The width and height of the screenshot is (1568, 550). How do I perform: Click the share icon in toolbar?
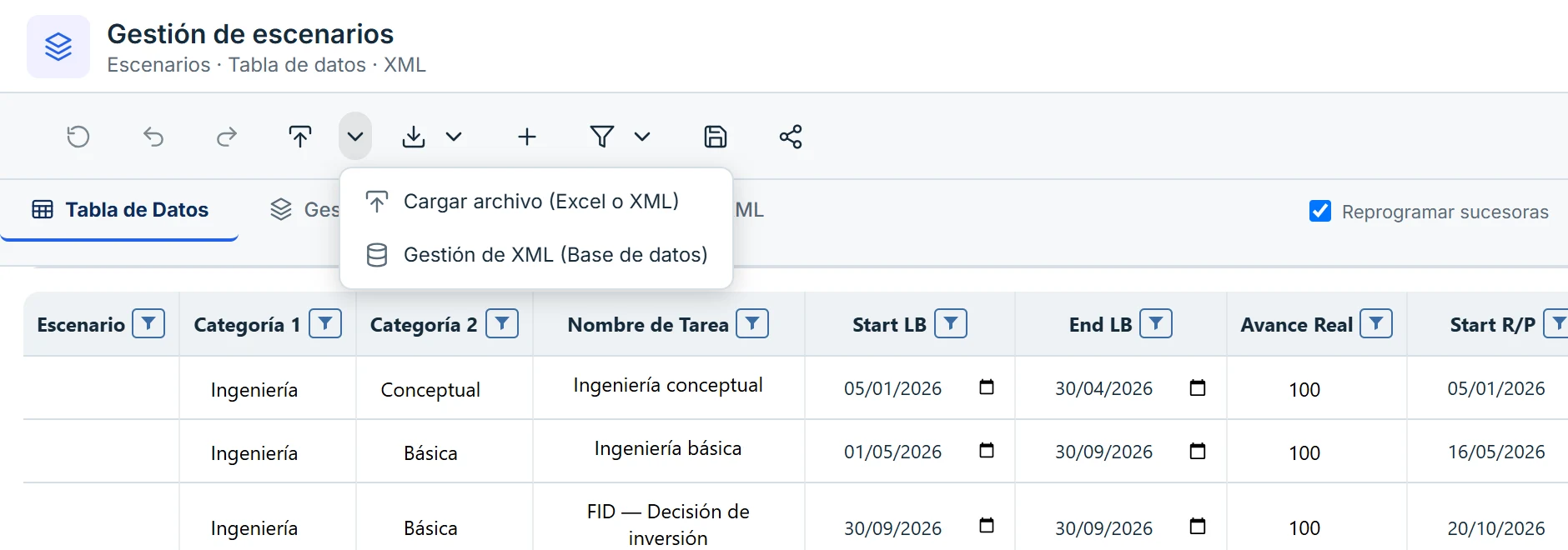coord(791,137)
